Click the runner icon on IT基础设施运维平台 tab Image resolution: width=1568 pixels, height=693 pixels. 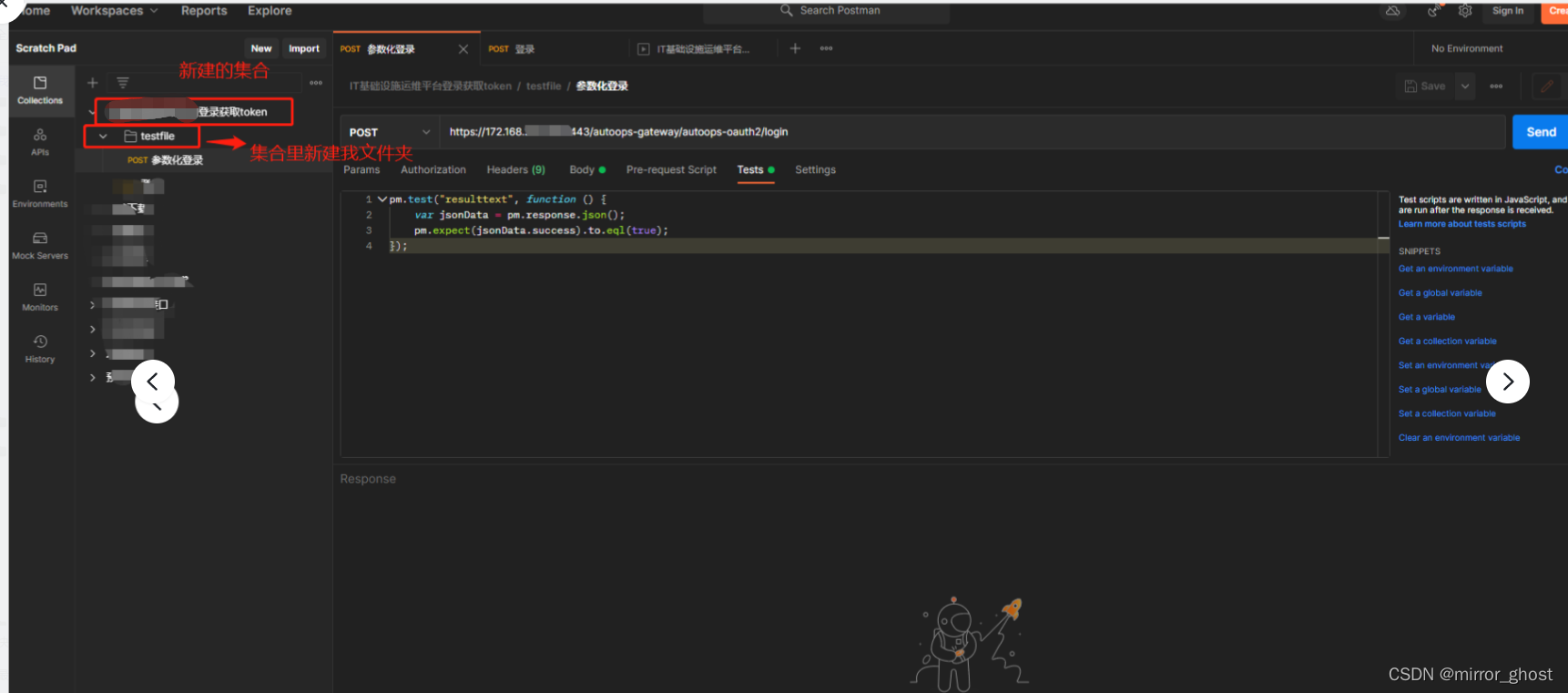[x=644, y=49]
